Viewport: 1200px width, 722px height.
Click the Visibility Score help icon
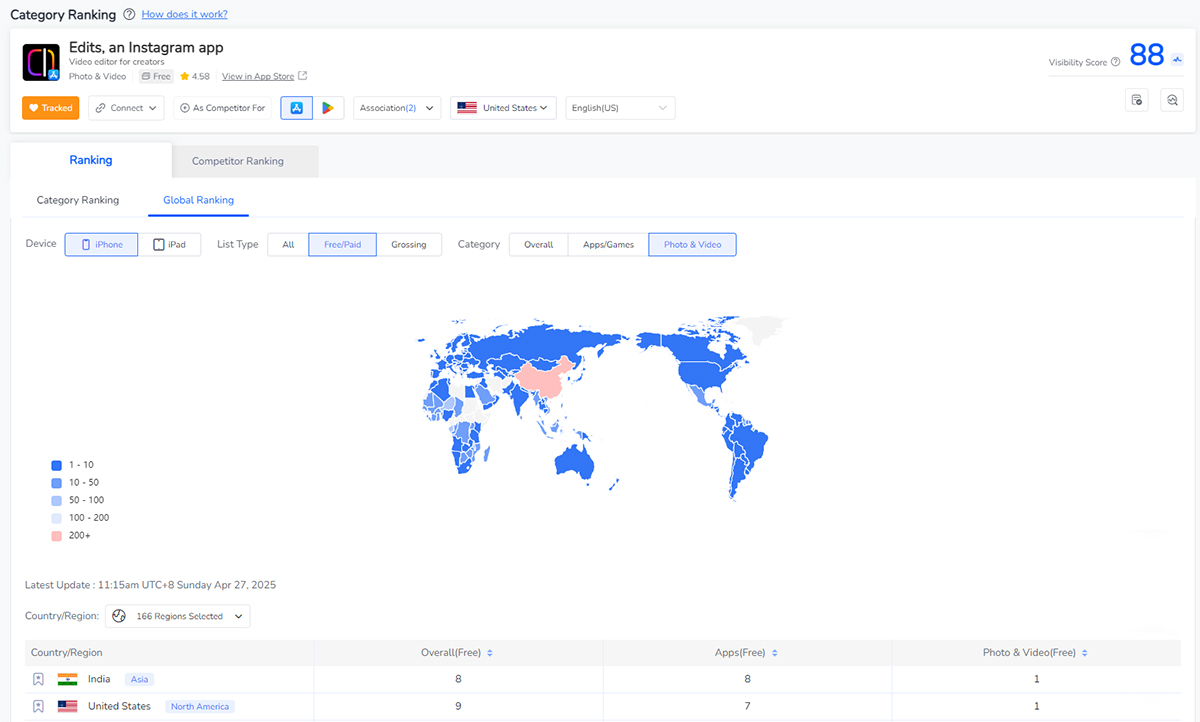pos(1115,62)
